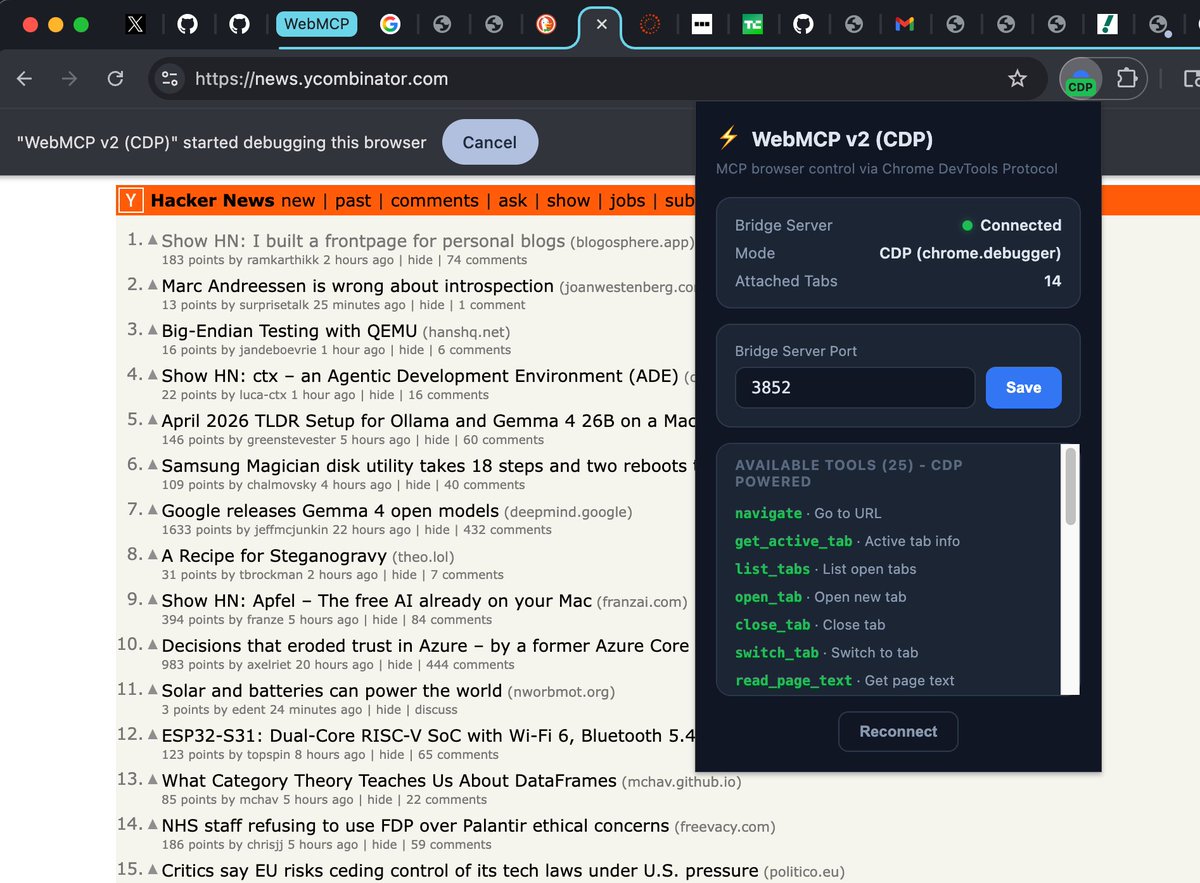Upvote 'Solar and batteries can power the world'
Image resolution: width=1200 pixels, height=883 pixels.
153,690
